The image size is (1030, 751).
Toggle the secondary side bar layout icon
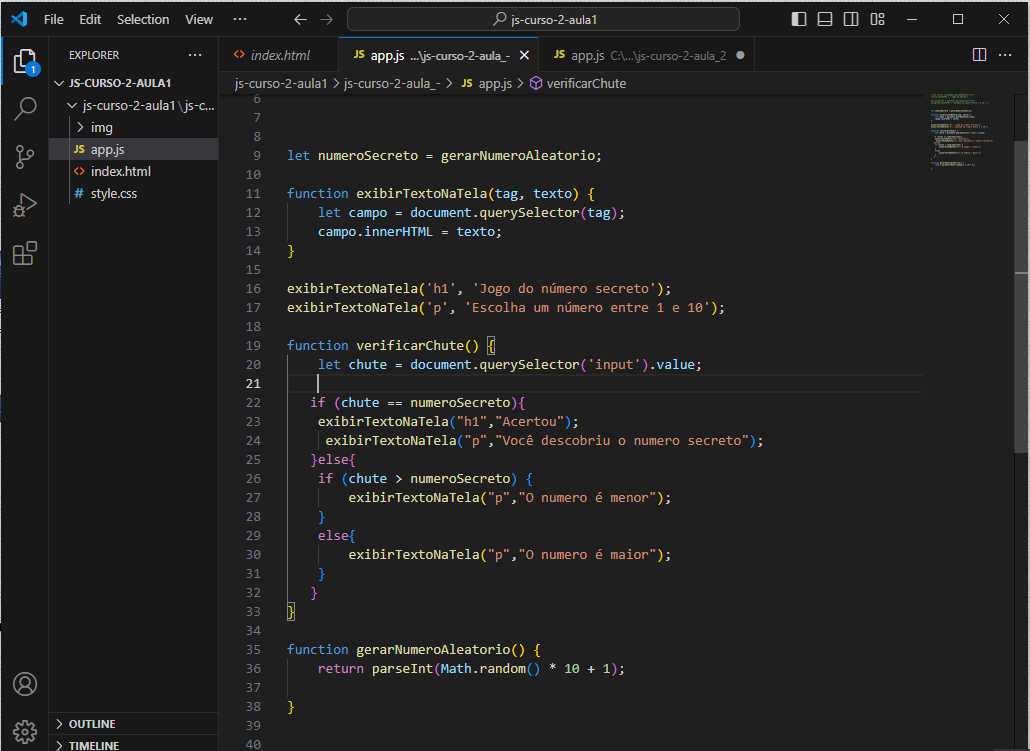click(851, 19)
